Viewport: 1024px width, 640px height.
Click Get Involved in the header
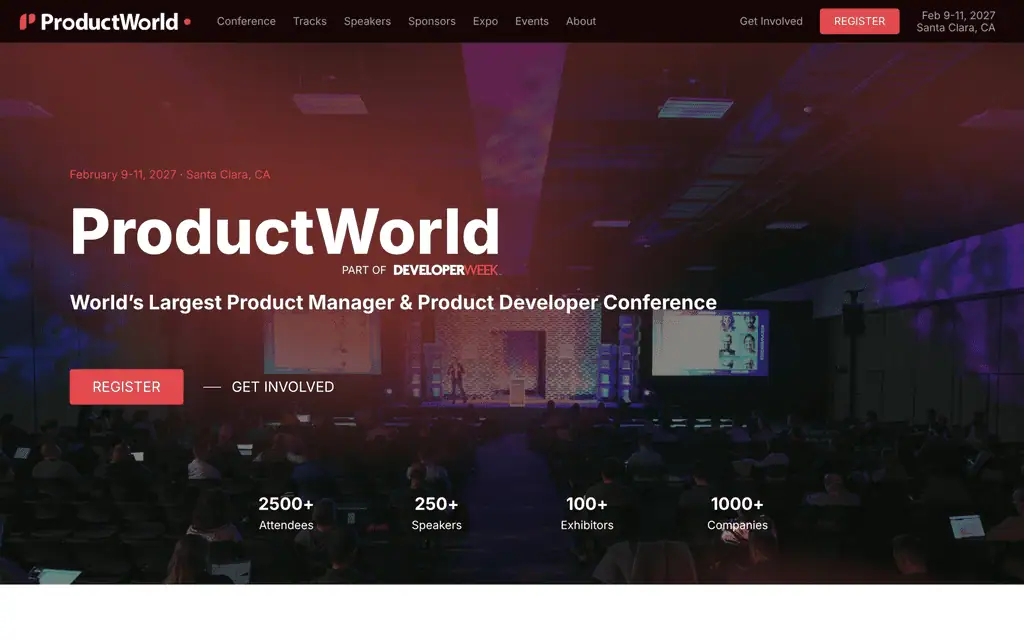(771, 21)
